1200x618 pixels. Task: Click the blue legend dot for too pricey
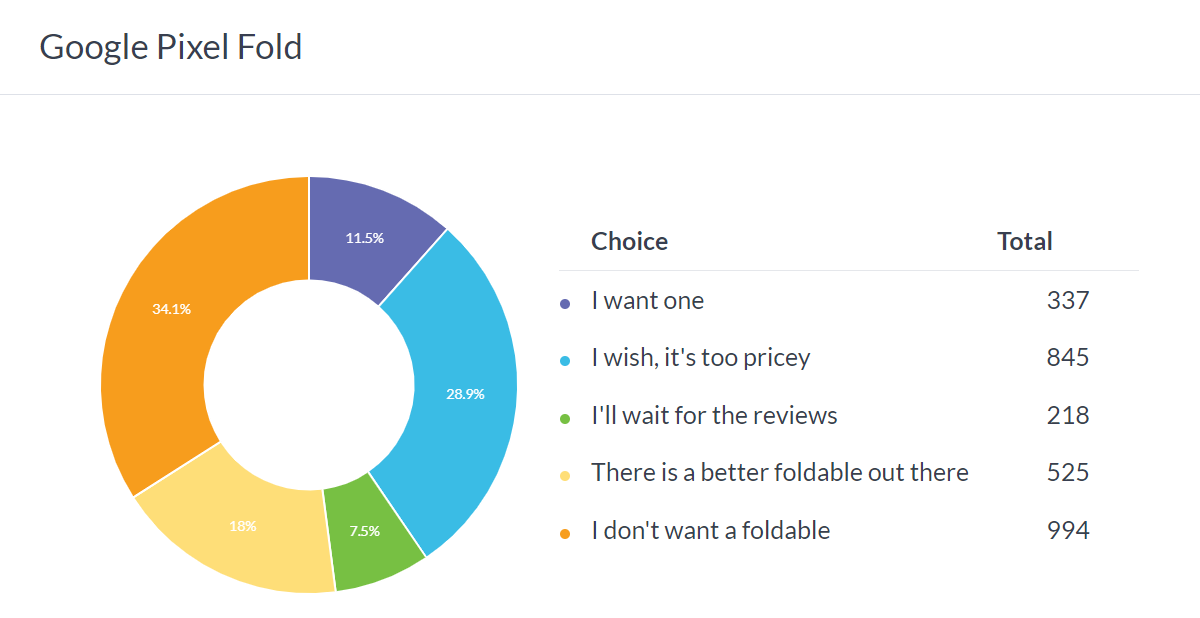pos(565,360)
